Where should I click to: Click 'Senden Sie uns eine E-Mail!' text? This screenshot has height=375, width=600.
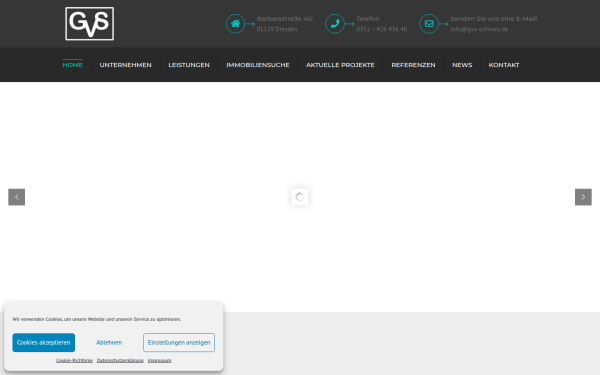494,19
